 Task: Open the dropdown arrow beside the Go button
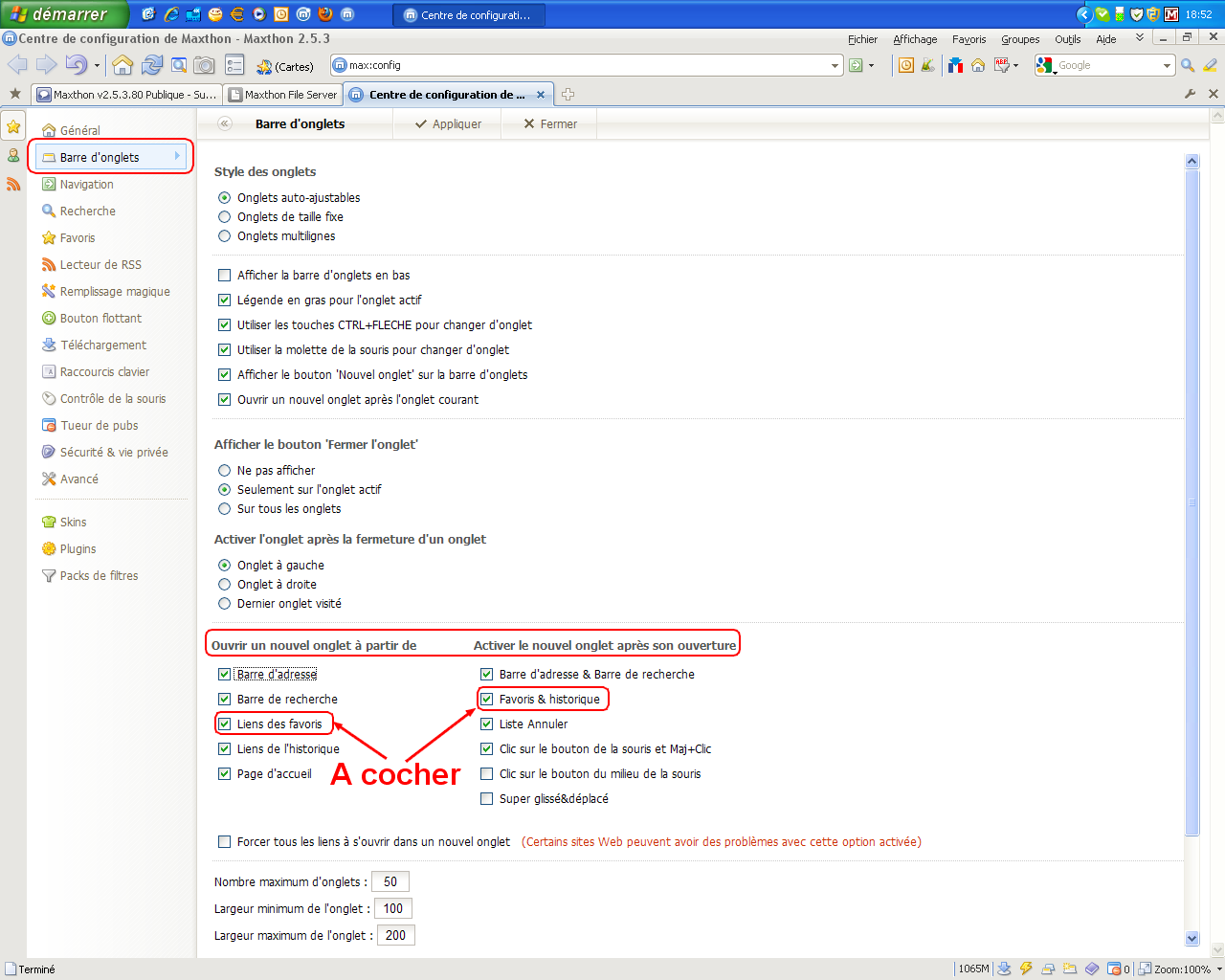point(871,66)
